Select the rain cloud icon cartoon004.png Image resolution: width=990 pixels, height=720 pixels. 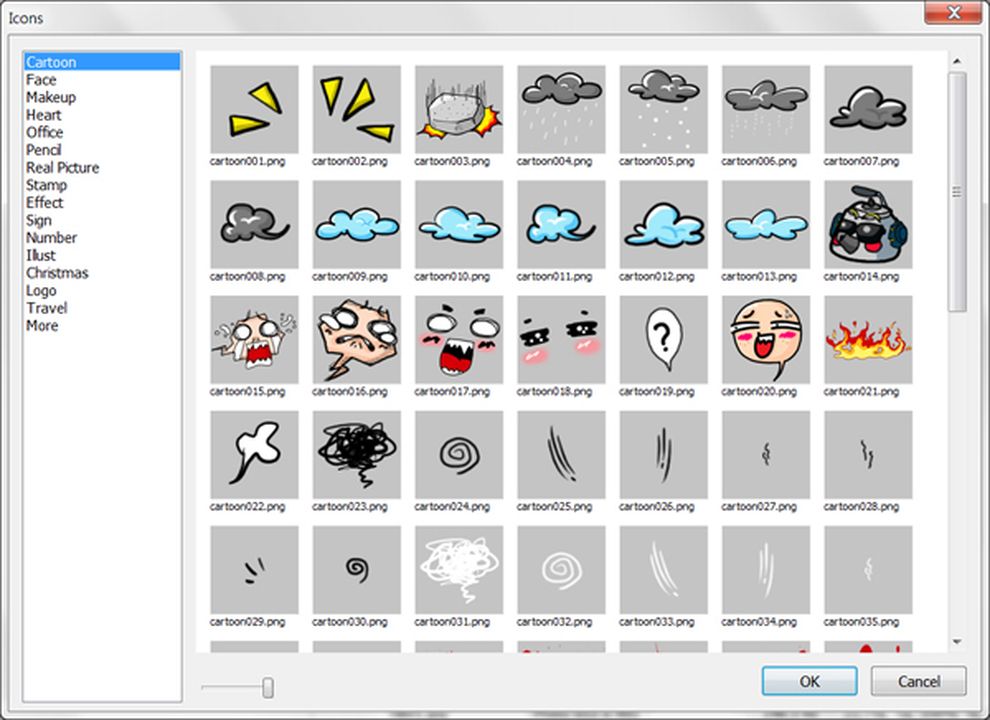tap(560, 108)
